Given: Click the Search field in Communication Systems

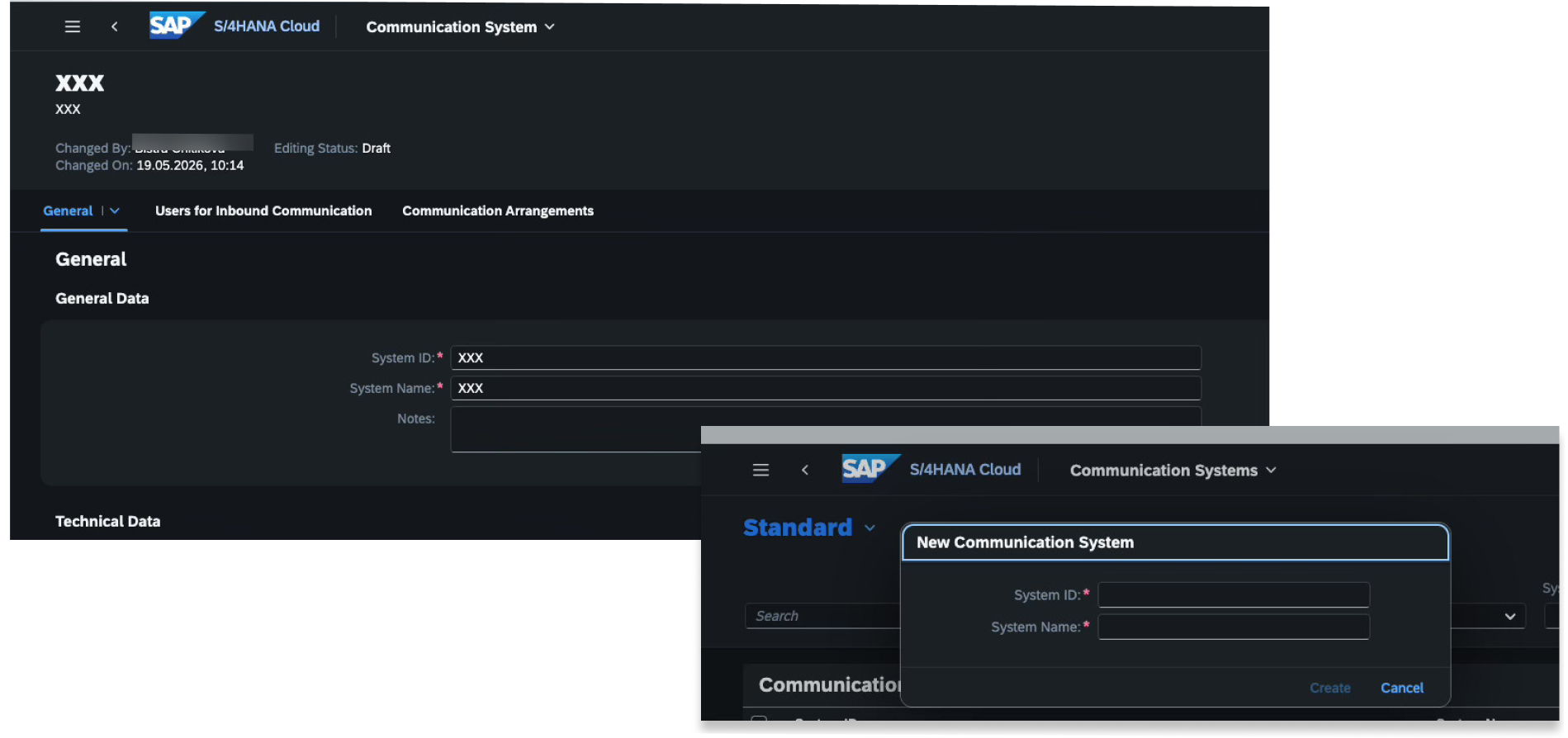Looking at the screenshot, I should coord(822,616).
